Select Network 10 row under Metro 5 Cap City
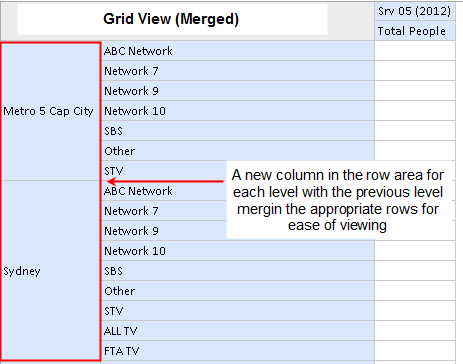Viewport: 463px width, 364px height. click(x=238, y=111)
